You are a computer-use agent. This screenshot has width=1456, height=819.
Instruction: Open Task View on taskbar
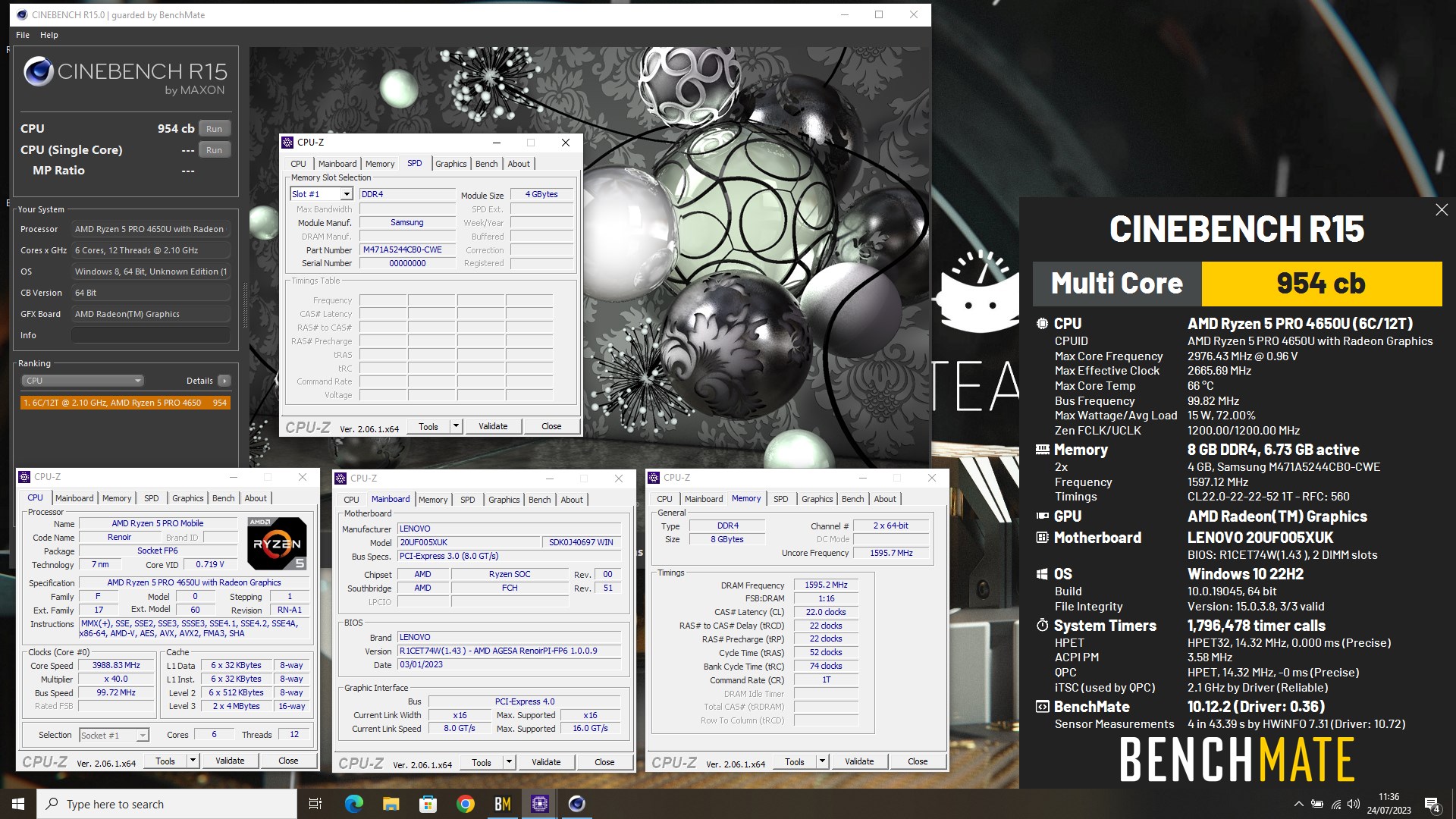(x=315, y=804)
